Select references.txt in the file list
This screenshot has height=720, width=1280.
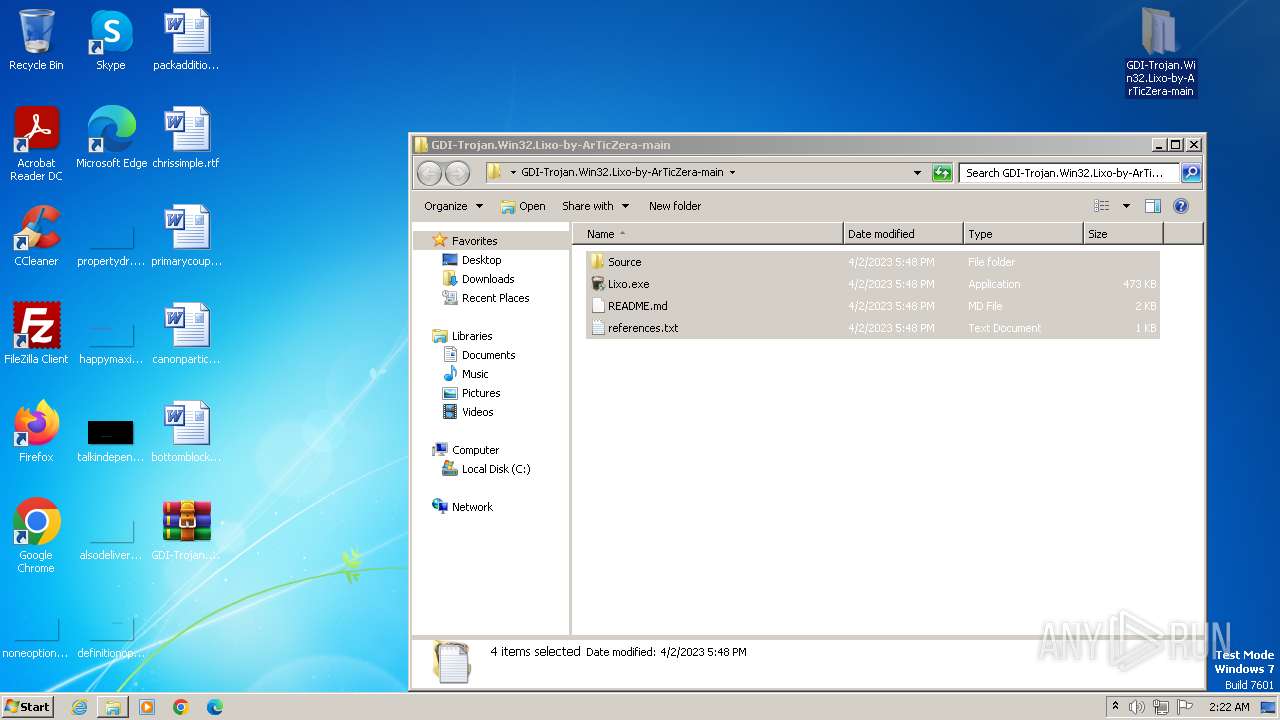pyautogui.click(x=872, y=328)
